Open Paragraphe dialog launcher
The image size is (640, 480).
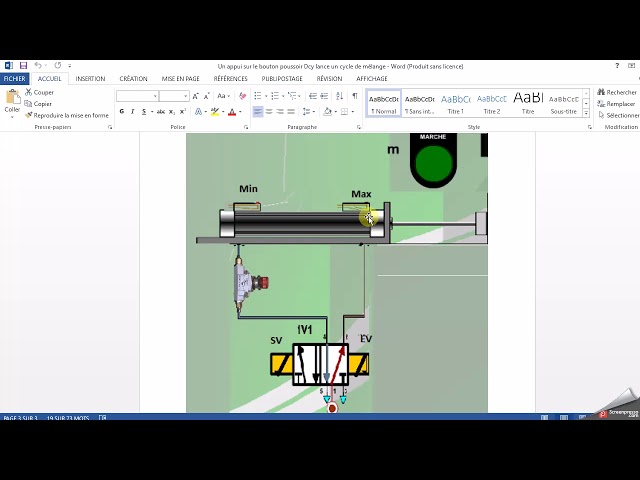[359, 127]
